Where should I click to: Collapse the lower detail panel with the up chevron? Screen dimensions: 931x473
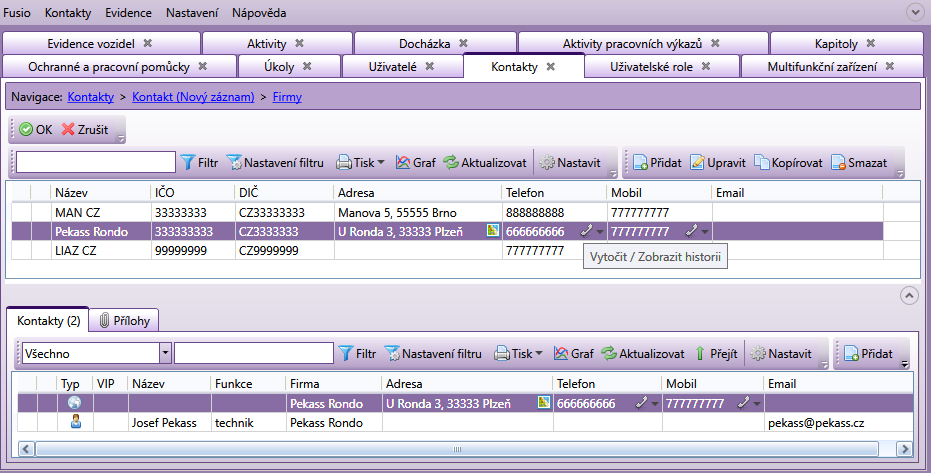(x=909, y=295)
